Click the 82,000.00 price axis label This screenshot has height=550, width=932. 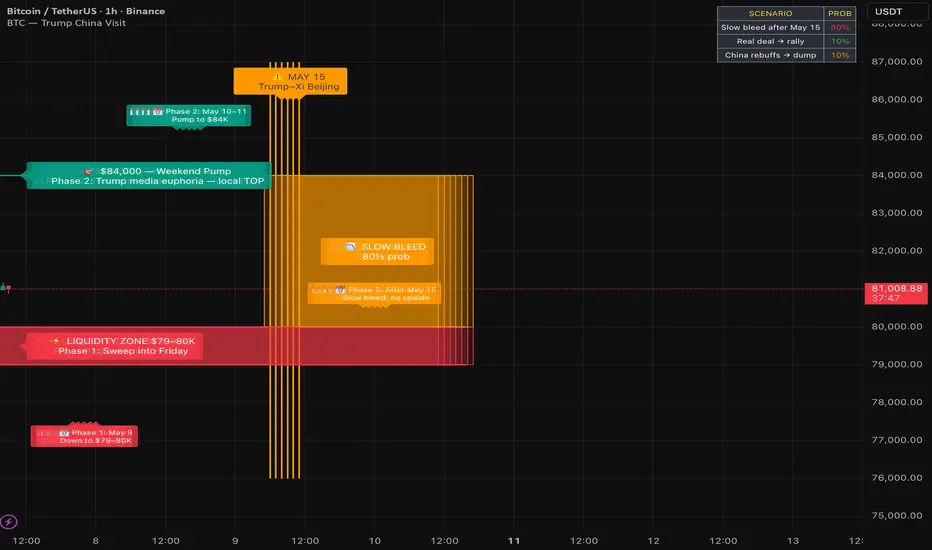[896, 250]
